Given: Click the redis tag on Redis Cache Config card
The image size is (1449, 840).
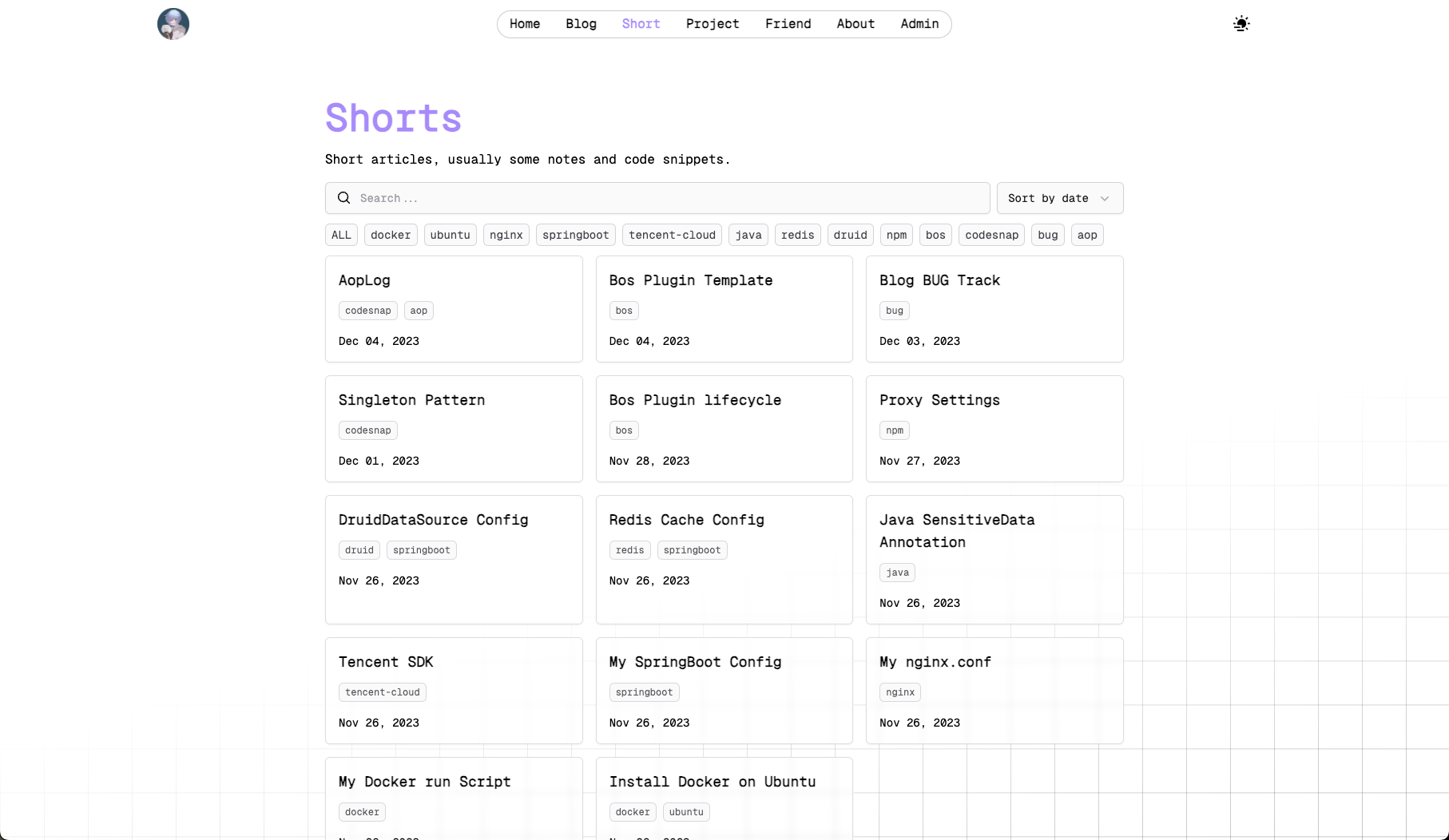Looking at the screenshot, I should click(630, 550).
